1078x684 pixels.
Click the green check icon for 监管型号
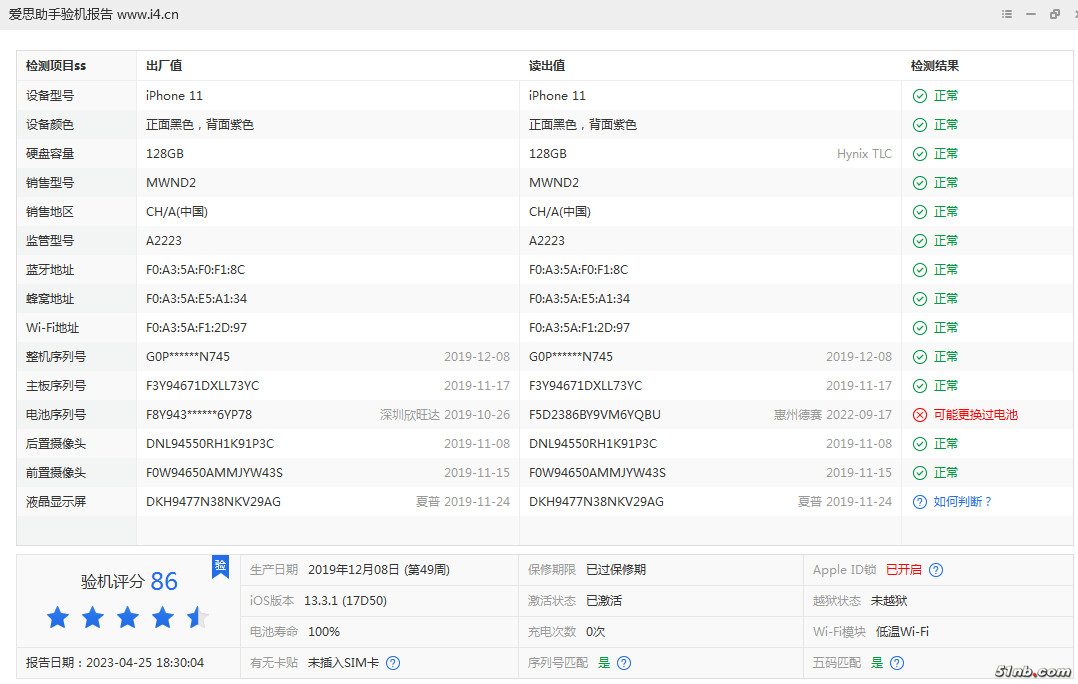coord(920,241)
